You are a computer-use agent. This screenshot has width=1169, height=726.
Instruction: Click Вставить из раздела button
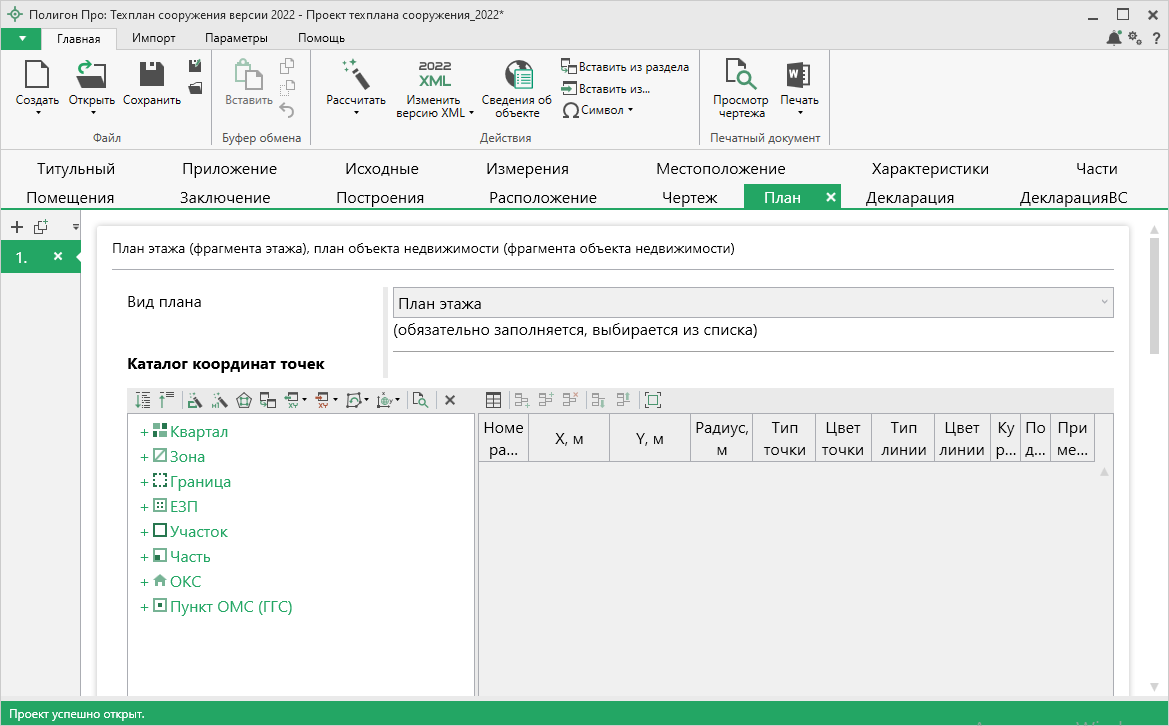pos(625,67)
